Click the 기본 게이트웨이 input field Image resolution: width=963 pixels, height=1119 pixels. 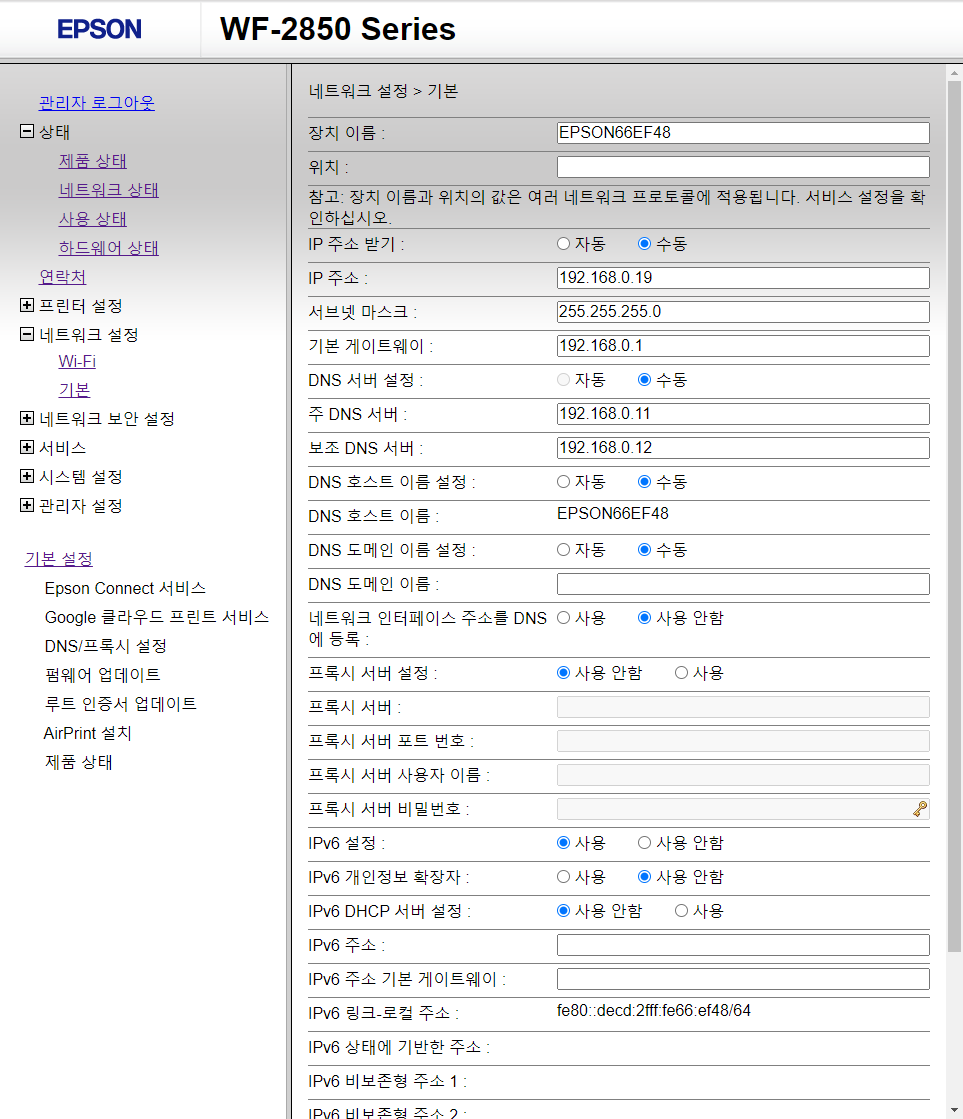[743, 345]
